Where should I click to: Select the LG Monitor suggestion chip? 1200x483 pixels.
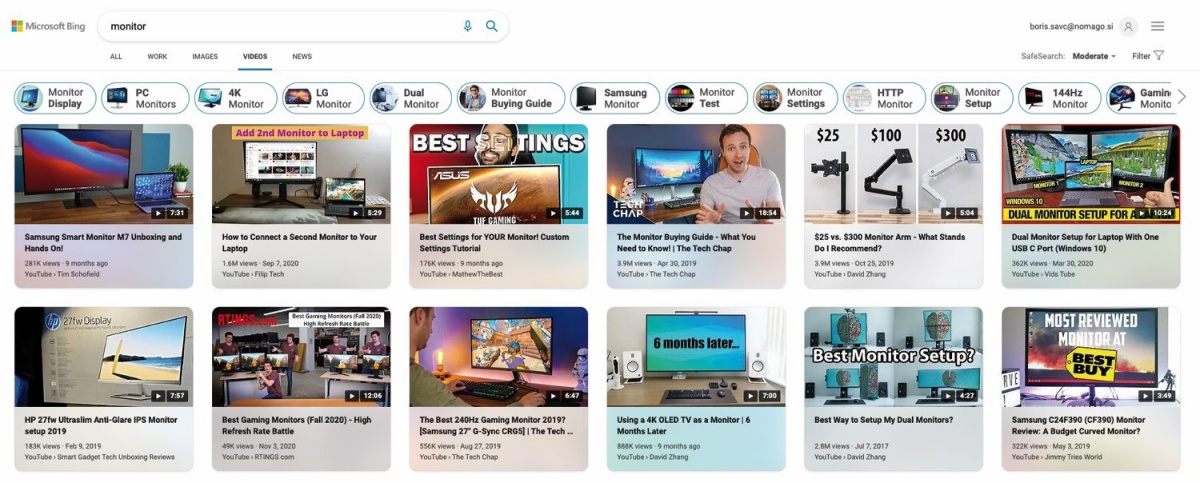[x=322, y=98]
